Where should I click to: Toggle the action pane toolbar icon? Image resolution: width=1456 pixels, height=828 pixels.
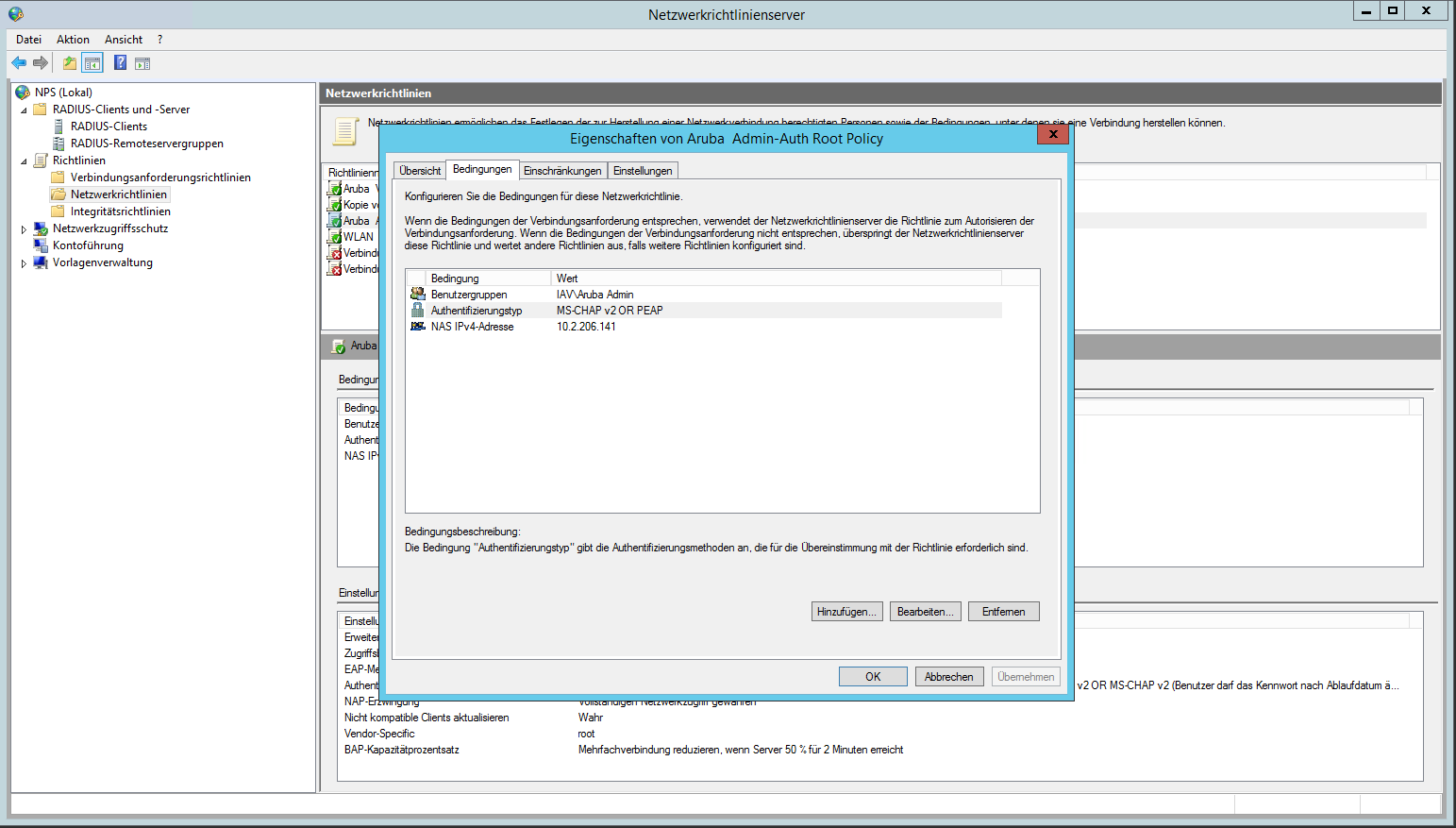tap(142, 63)
